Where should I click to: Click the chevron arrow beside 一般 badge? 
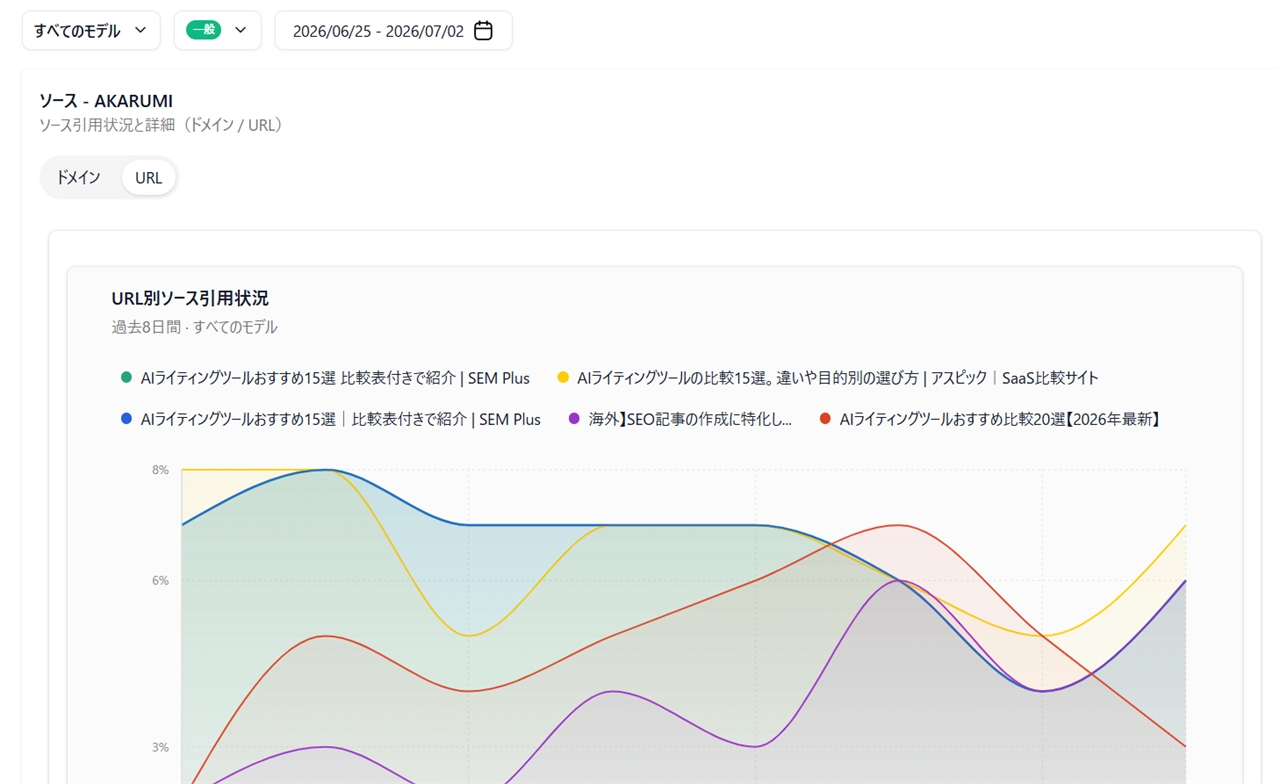[x=240, y=30]
